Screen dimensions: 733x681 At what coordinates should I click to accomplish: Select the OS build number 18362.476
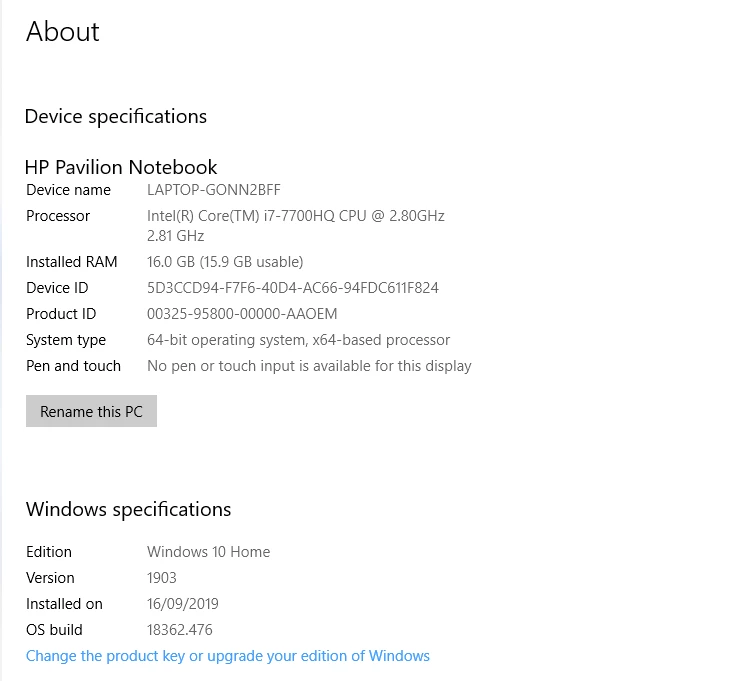[x=180, y=630]
